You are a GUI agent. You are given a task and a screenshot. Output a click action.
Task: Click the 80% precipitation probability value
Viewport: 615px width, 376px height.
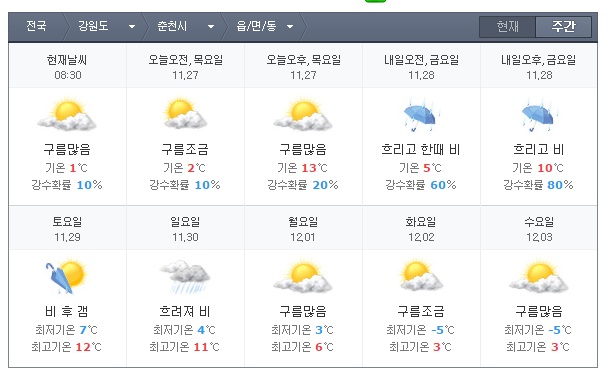coord(560,185)
